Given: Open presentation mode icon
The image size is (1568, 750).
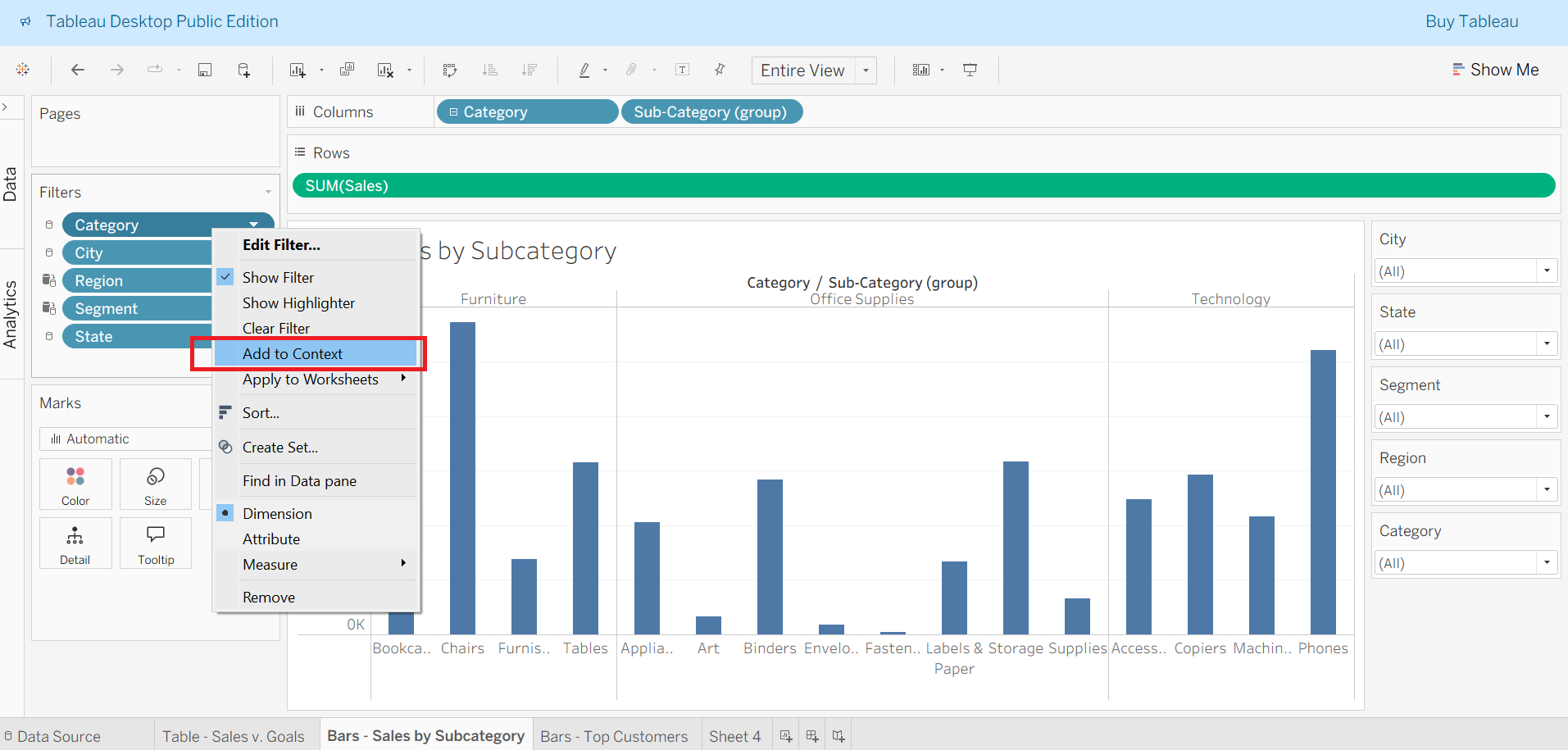Looking at the screenshot, I should pyautogui.click(x=970, y=70).
